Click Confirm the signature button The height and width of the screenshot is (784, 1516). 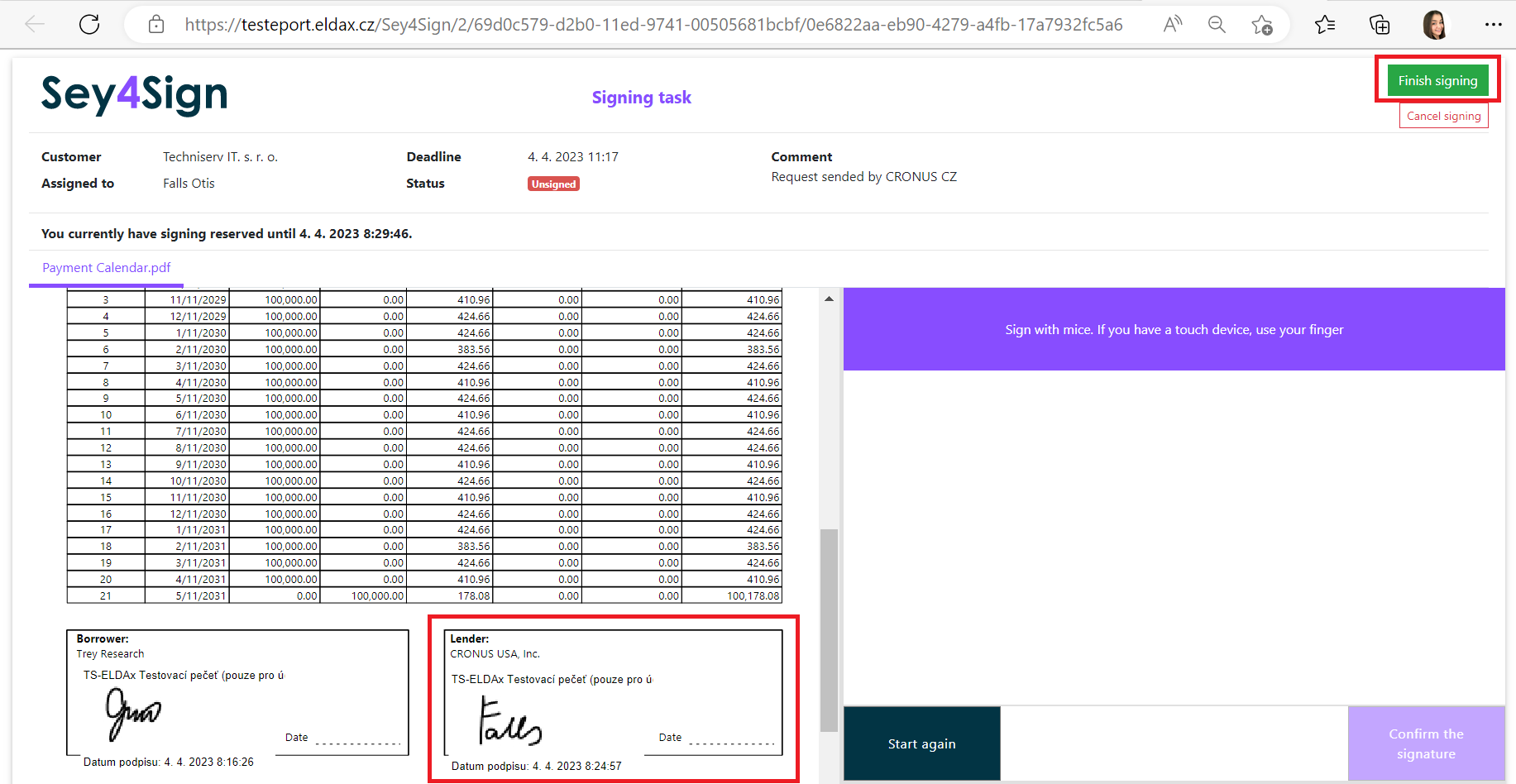1426,743
